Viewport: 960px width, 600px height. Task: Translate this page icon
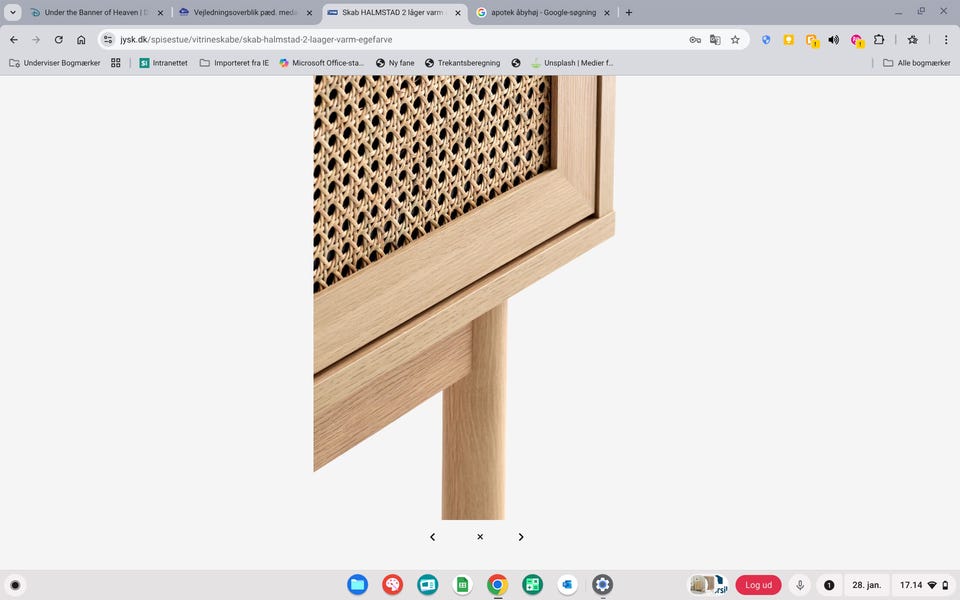pos(715,40)
